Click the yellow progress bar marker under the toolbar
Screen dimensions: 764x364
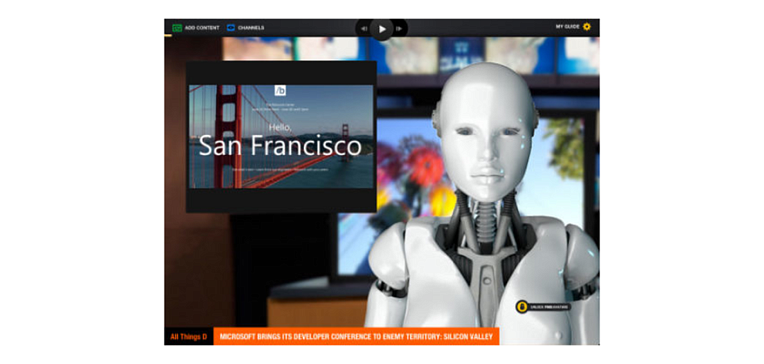[168, 36]
